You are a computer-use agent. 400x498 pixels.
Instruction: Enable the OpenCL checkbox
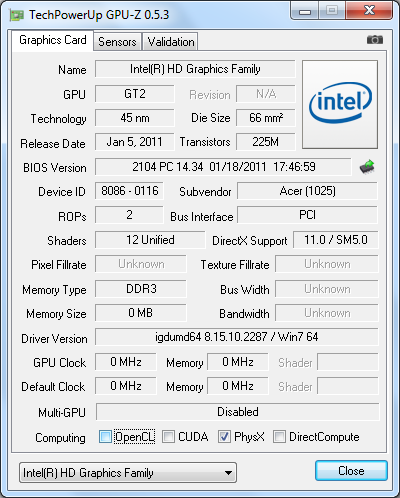105,437
